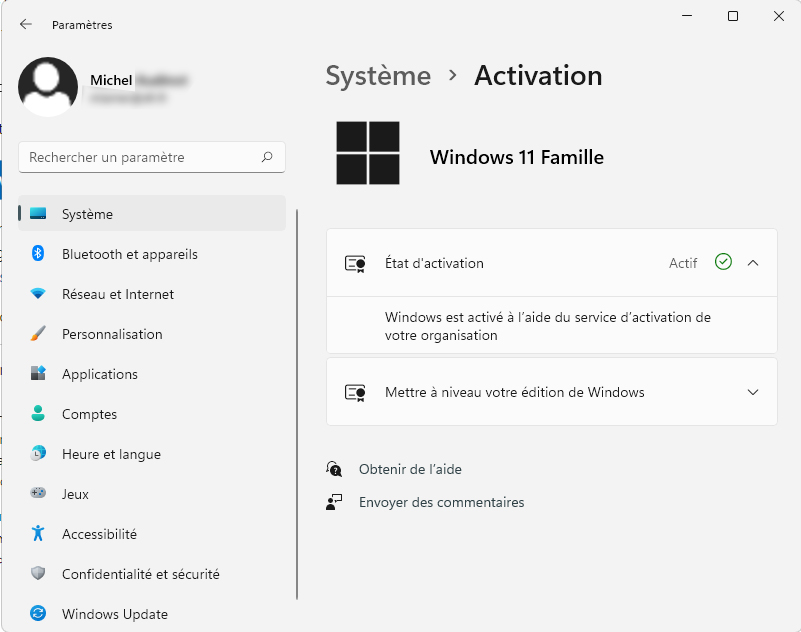Screen dimensions: 801x632
Task: Click the Actif status text
Action: (683, 263)
